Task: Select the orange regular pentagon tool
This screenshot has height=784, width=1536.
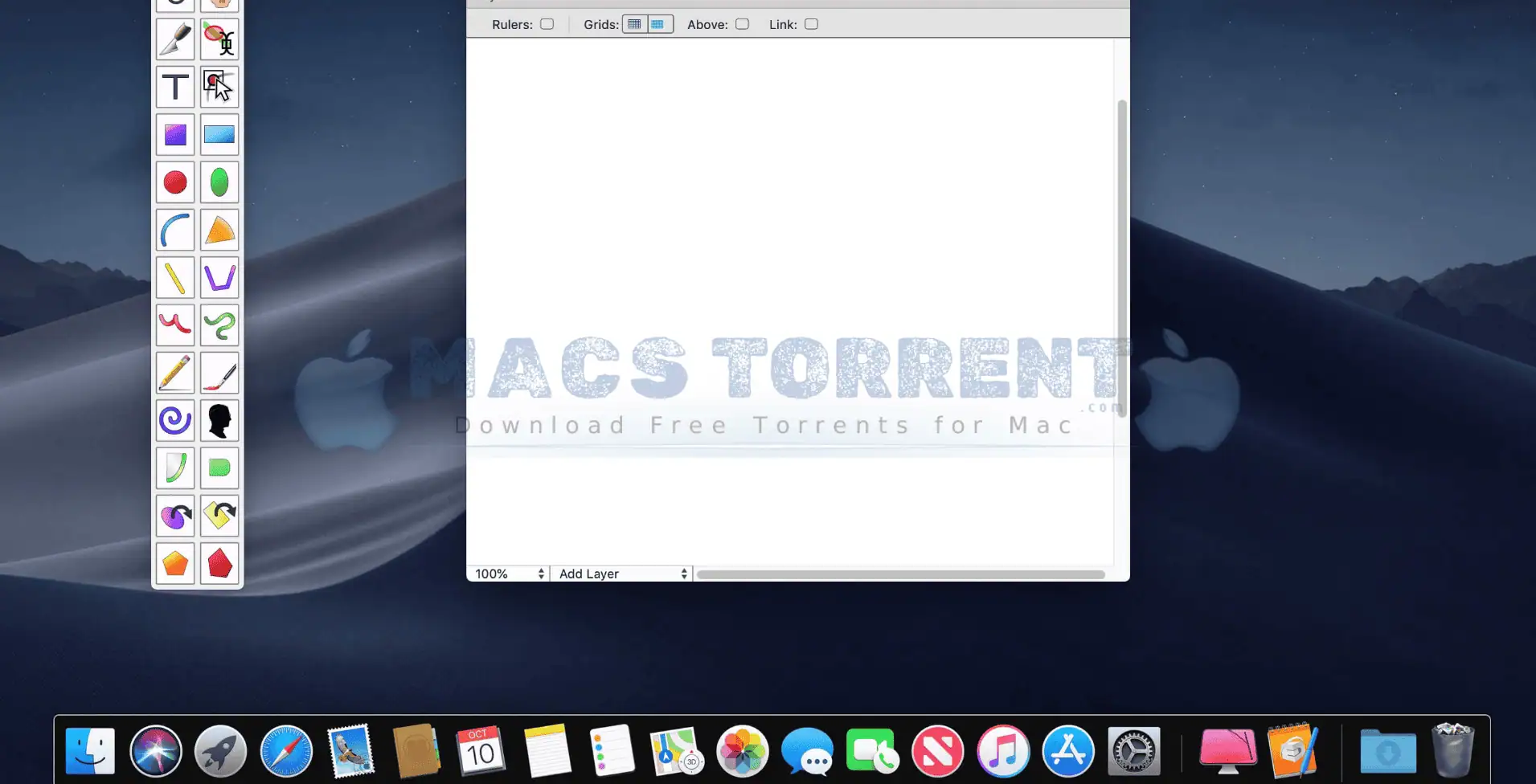Action: pyautogui.click(x=175, y=563)
